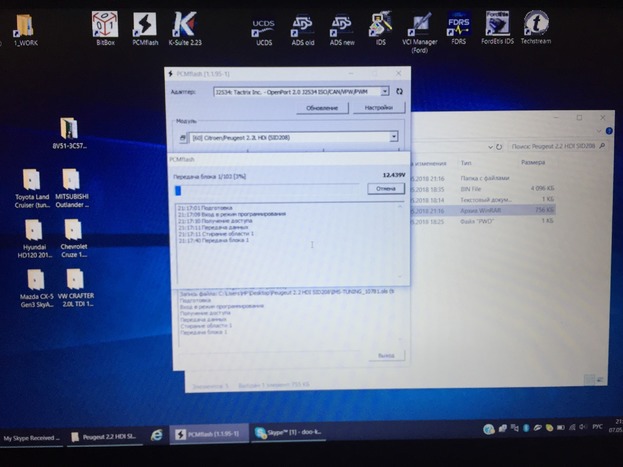The height and width of the screenshot is (467, 623).
Task: Open the Techstream desktop shortcut
Action: 537,27
